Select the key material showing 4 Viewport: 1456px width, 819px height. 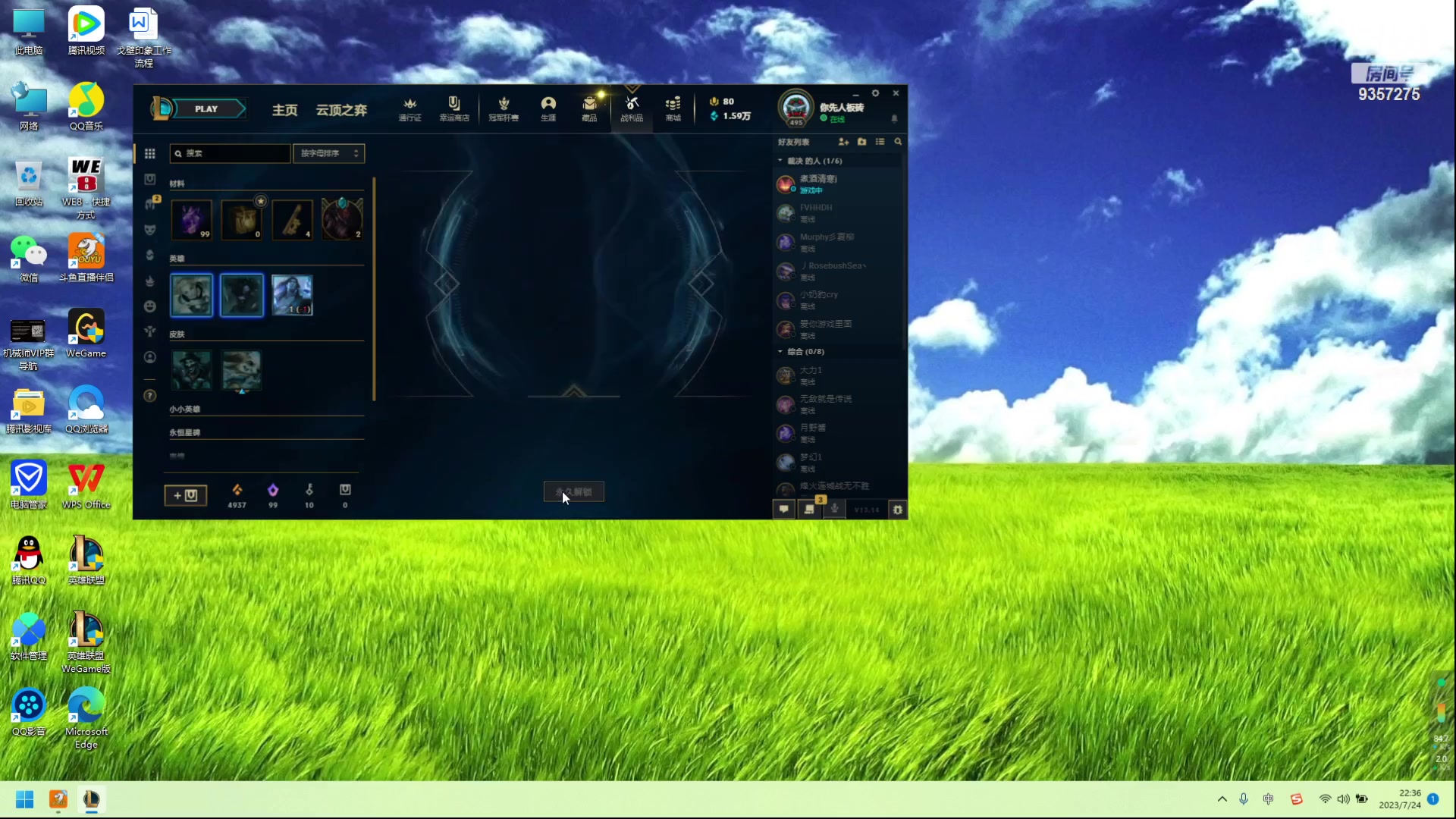coord(292,220)
